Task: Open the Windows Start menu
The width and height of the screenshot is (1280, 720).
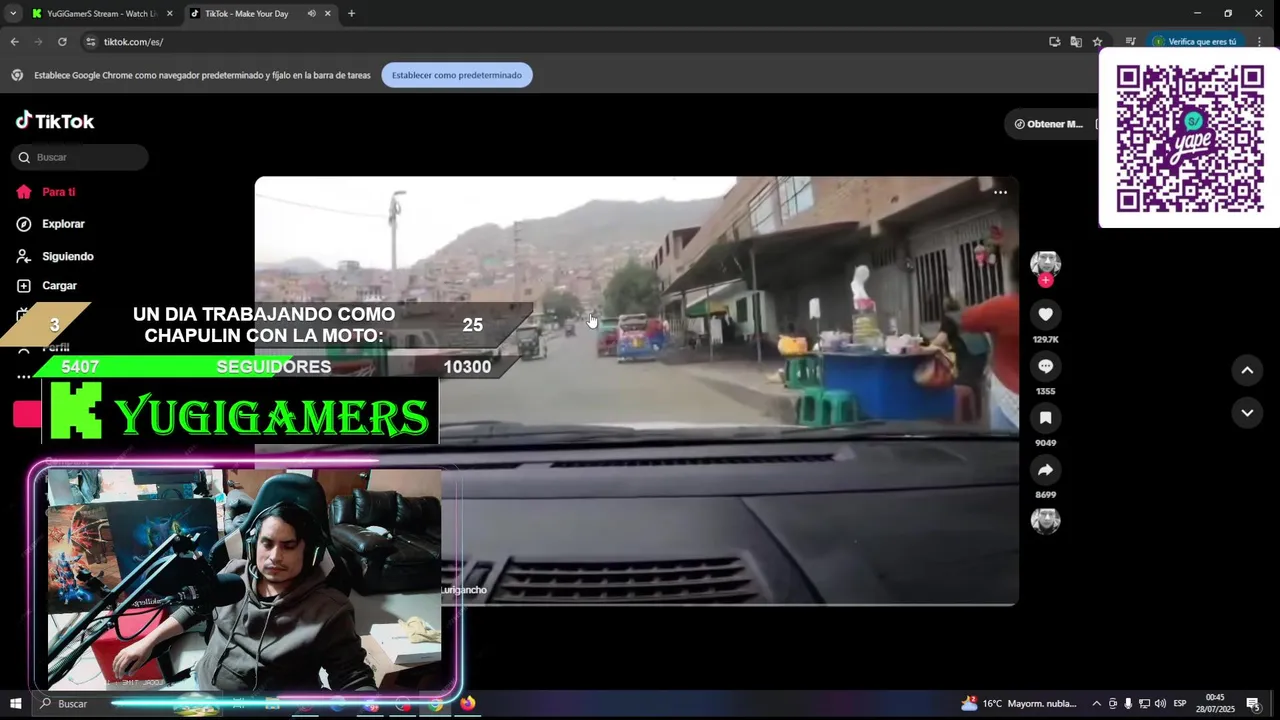Action: coord(16,704)
